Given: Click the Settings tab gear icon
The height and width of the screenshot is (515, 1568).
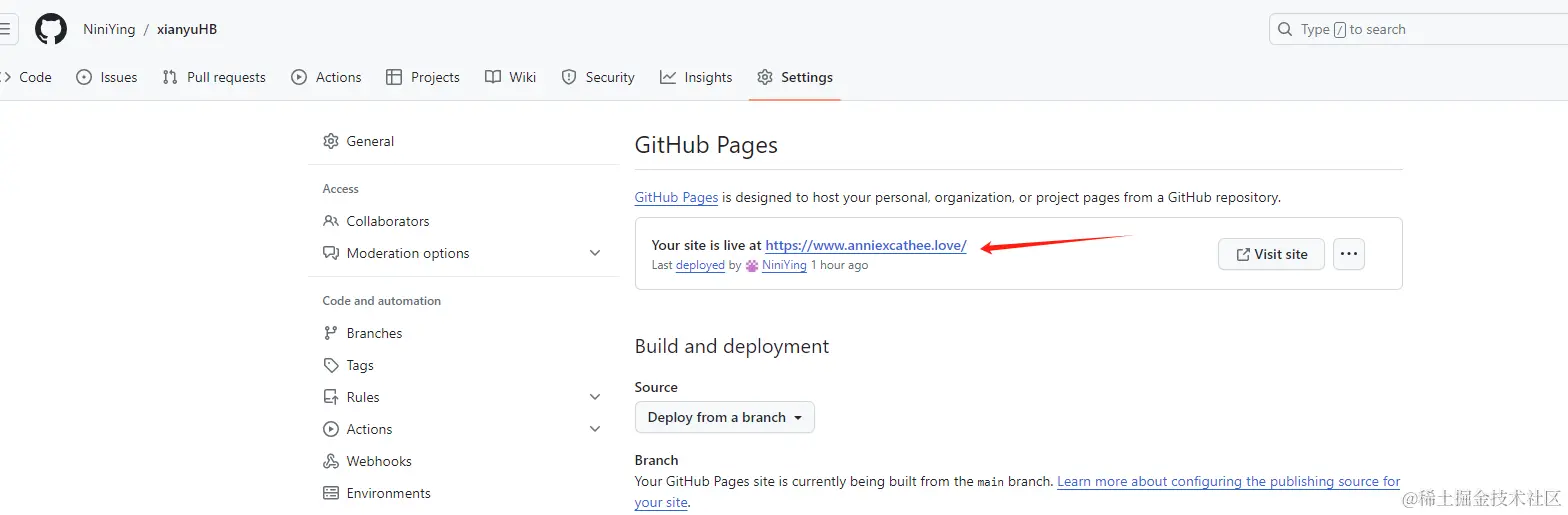Looking at the screenshot, I should 765,77.
